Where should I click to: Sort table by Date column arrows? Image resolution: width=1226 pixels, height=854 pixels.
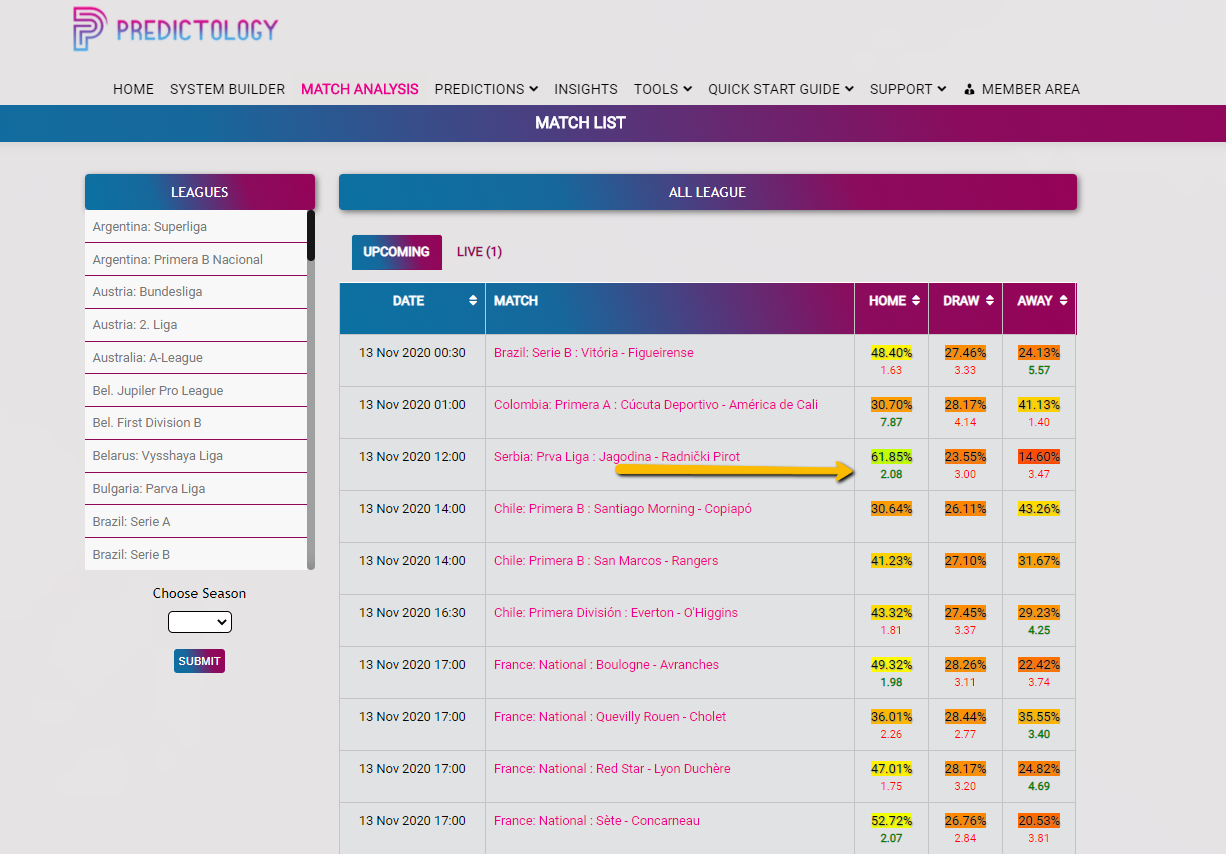tap(473, 300)
